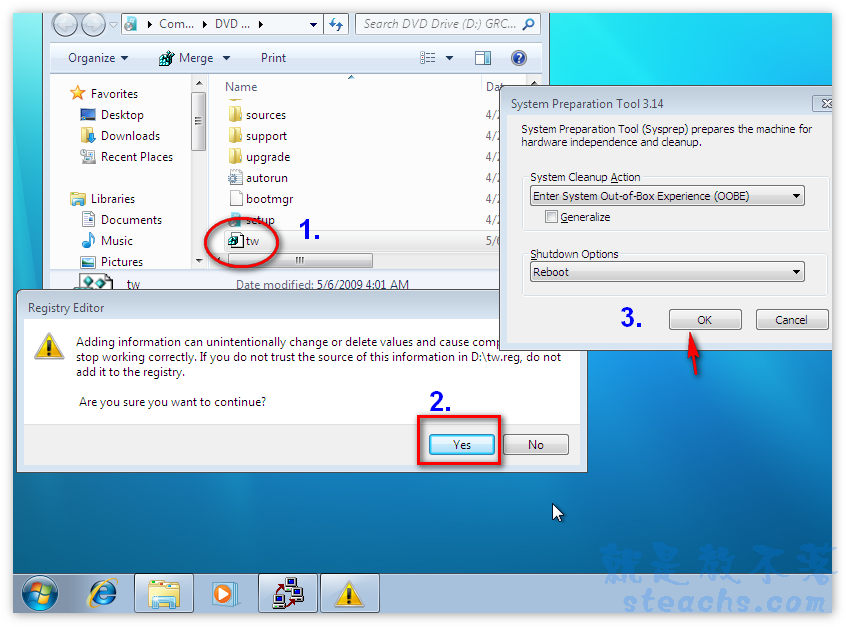Open Windows Explorer from taskbar
Image resolution: width=846 pixels, height=627 pixels.
click(164, 593)
